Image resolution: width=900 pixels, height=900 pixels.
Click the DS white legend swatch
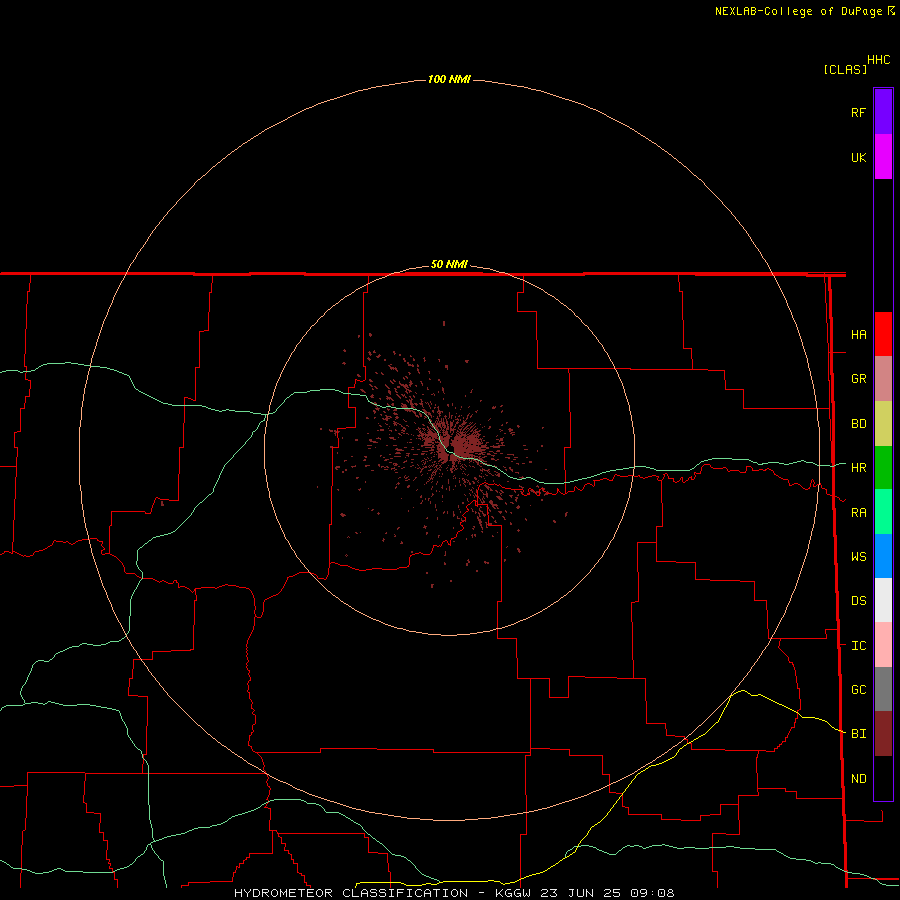coord(883,600)
